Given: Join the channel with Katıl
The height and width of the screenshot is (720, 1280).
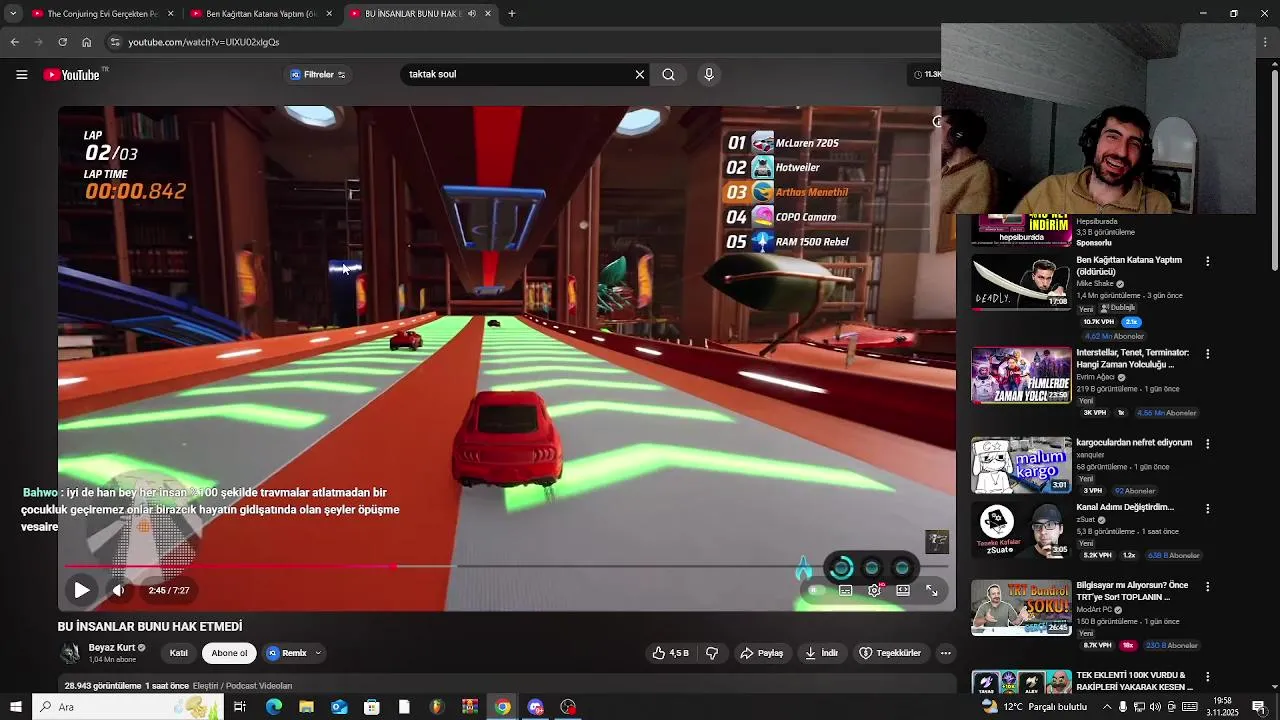Looking at the screenshot, I should pos(178,653).
